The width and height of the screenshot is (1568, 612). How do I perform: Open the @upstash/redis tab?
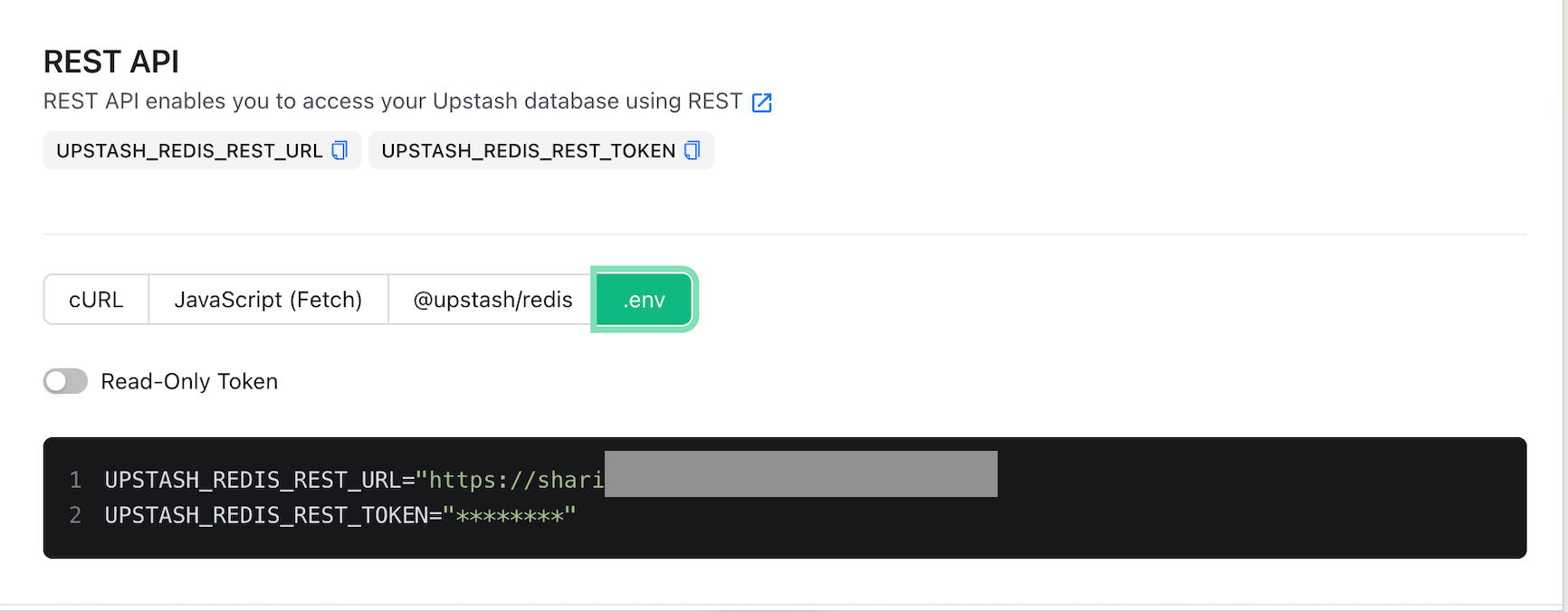coord(492,300)
